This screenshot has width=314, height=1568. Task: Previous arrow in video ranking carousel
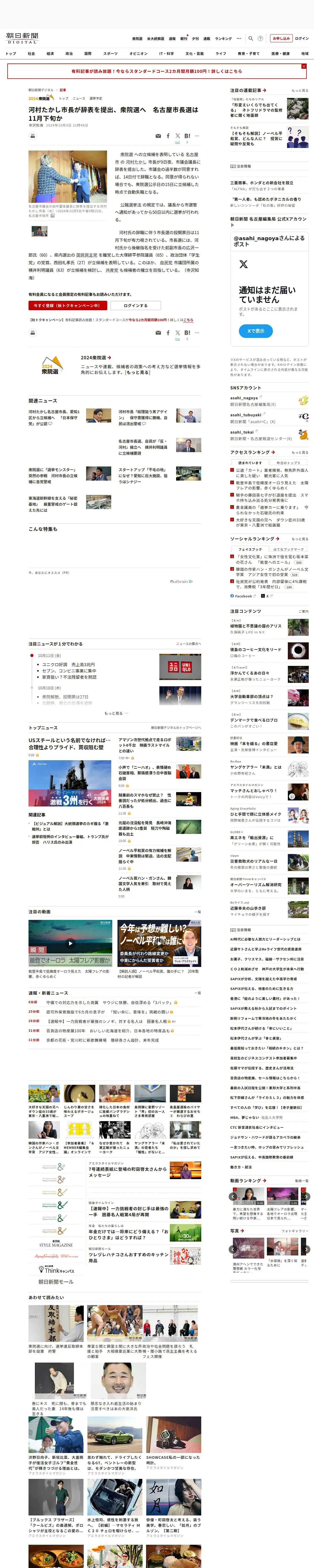click(233, 1197)
